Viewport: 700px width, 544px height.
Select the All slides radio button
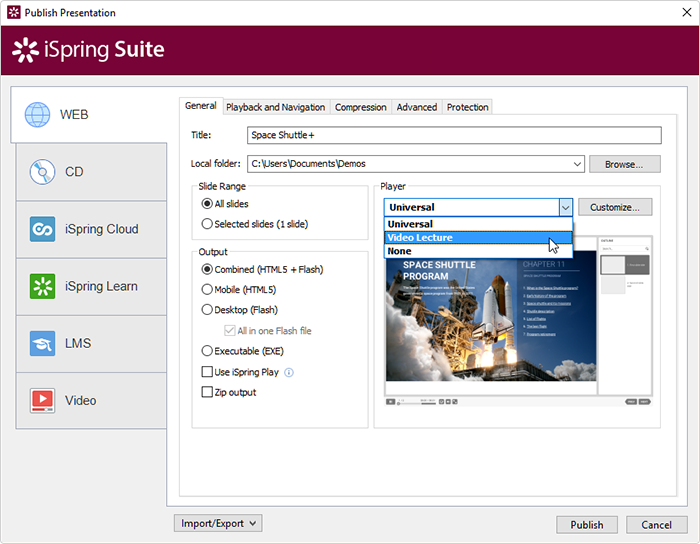(x=207, y=204)
